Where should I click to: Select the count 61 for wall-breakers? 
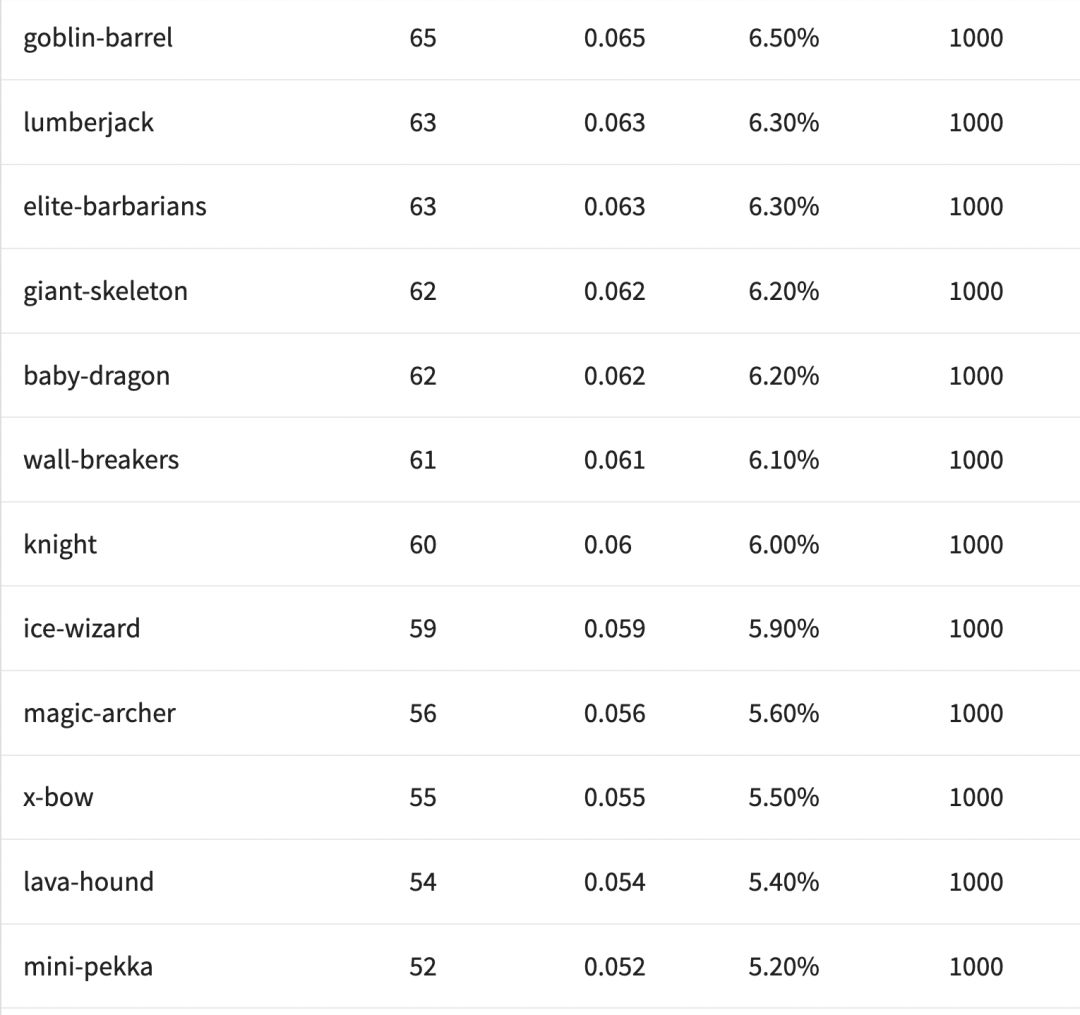(423, 460)
